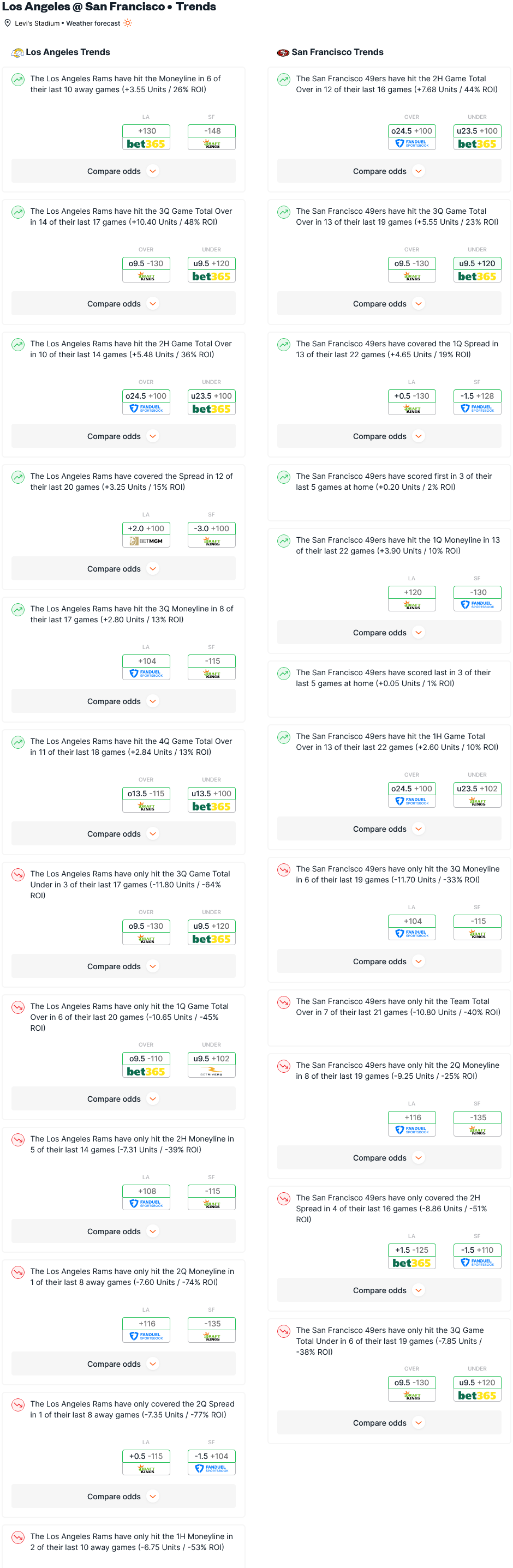Select bet365 +130 Rams moneyline odds

coord(146,137)
